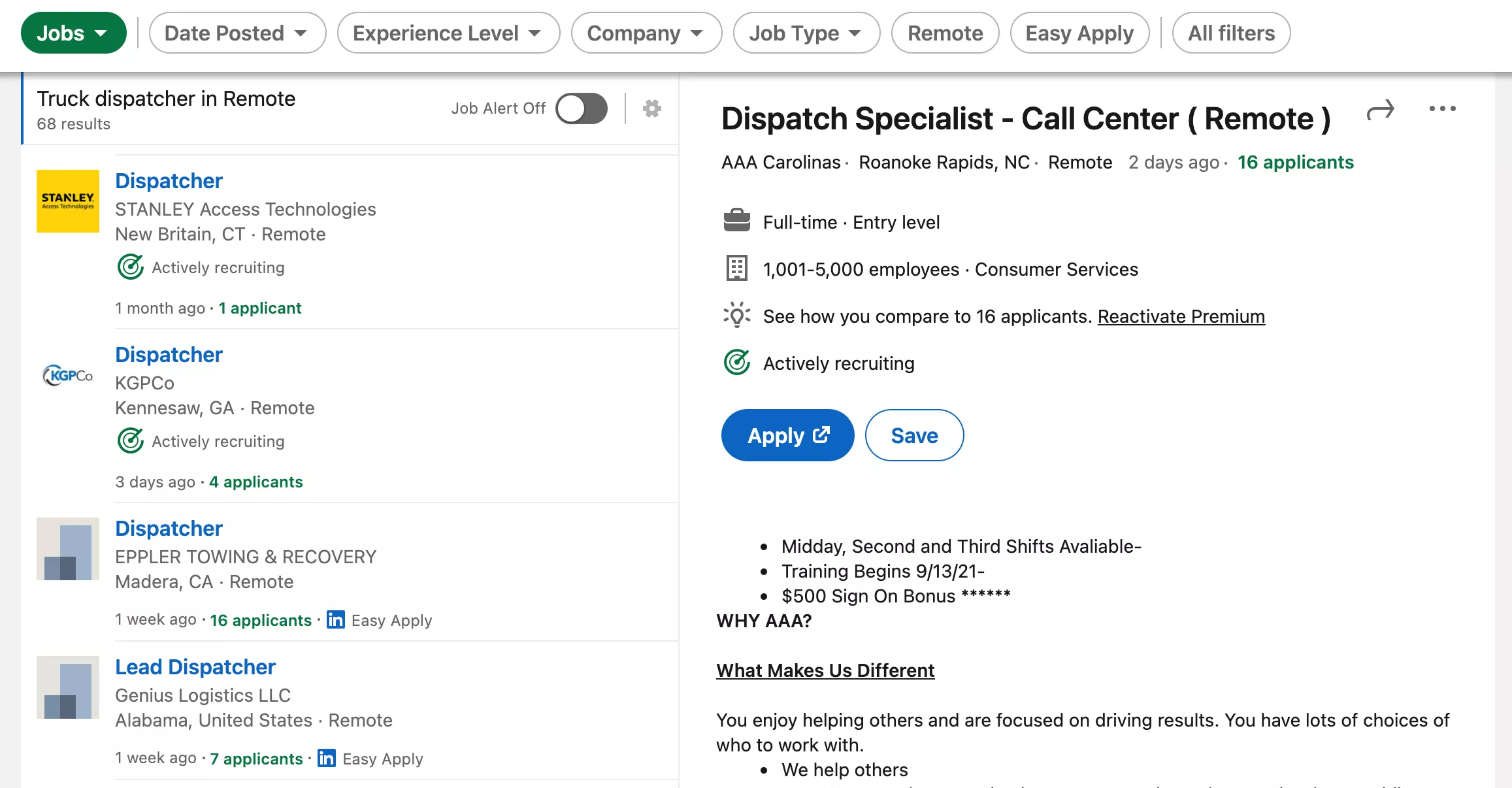Click the Genius Logistics LLC logo placeholder
The image size is (1512, 788).
[68, 687]
